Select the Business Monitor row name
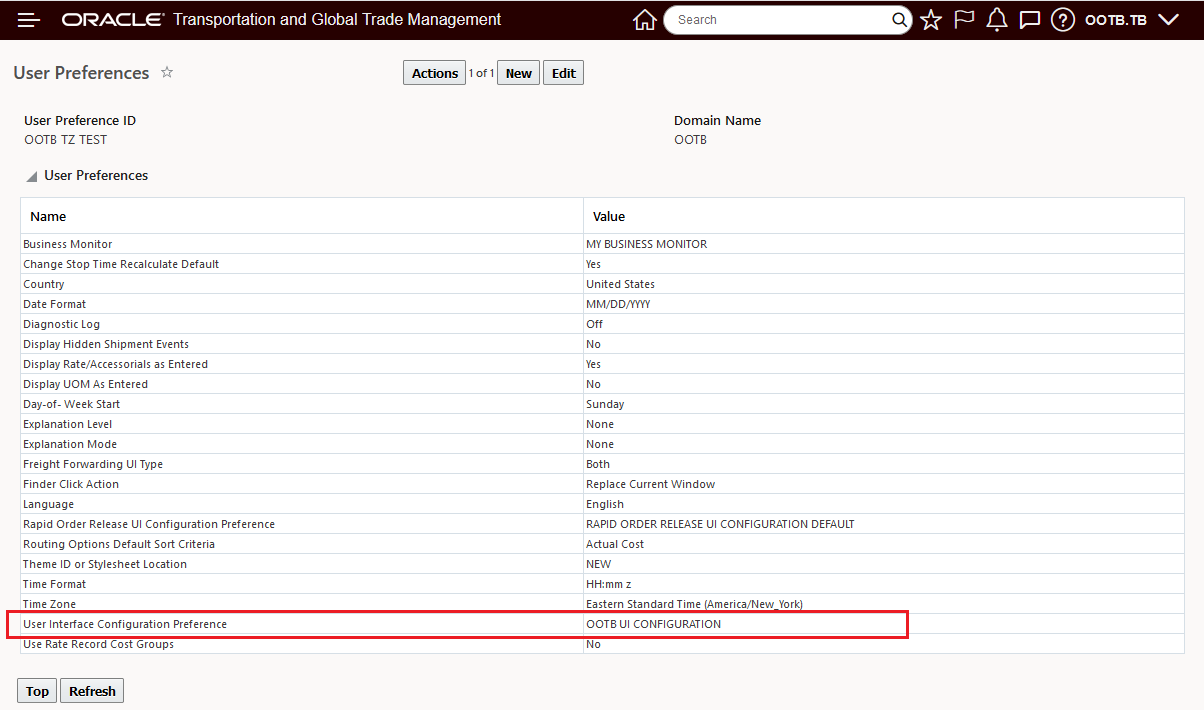1204x710 pixels. pyautogui.click(x=68, y=244)
